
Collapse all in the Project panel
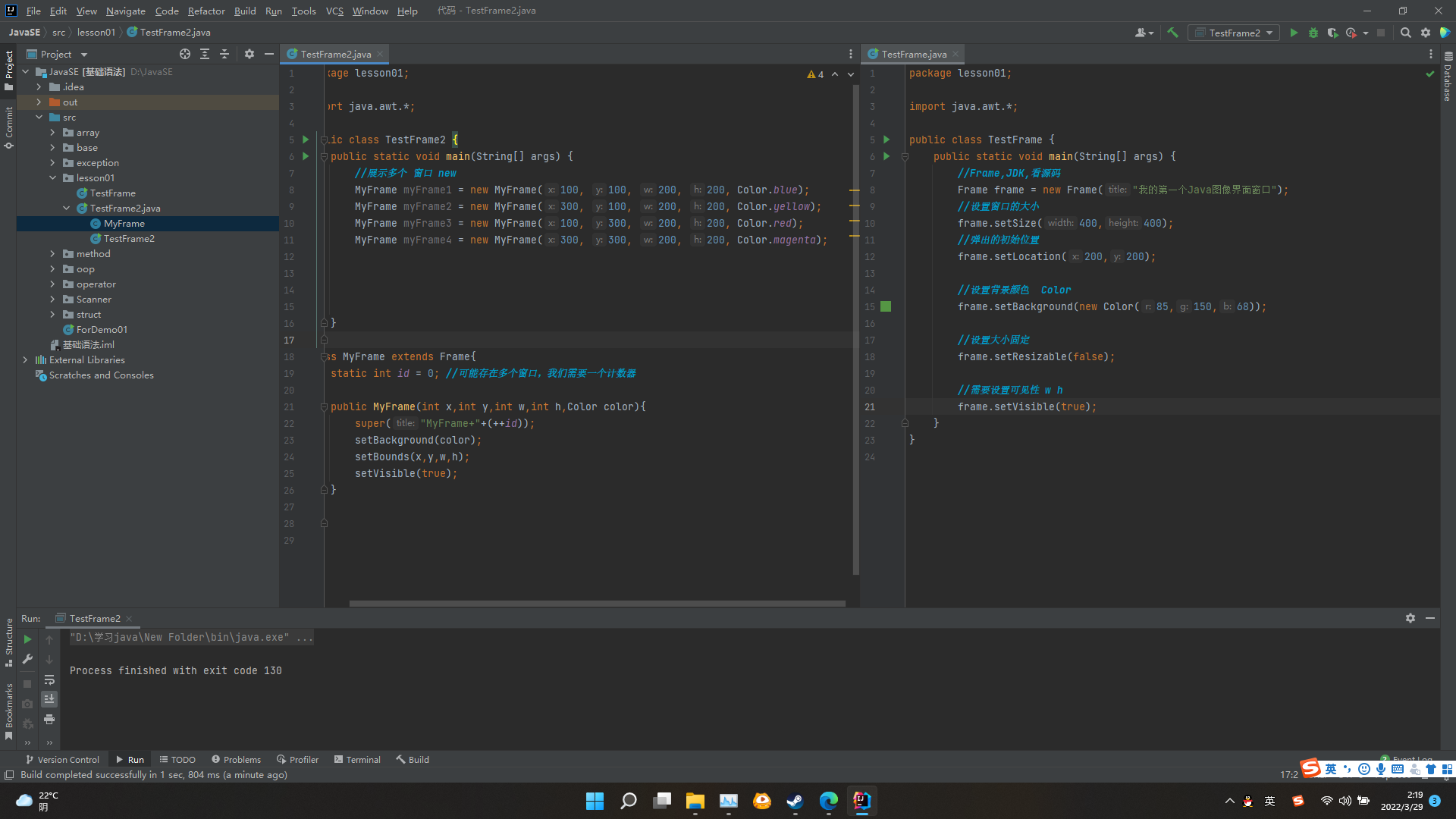(x=224, y=54)
